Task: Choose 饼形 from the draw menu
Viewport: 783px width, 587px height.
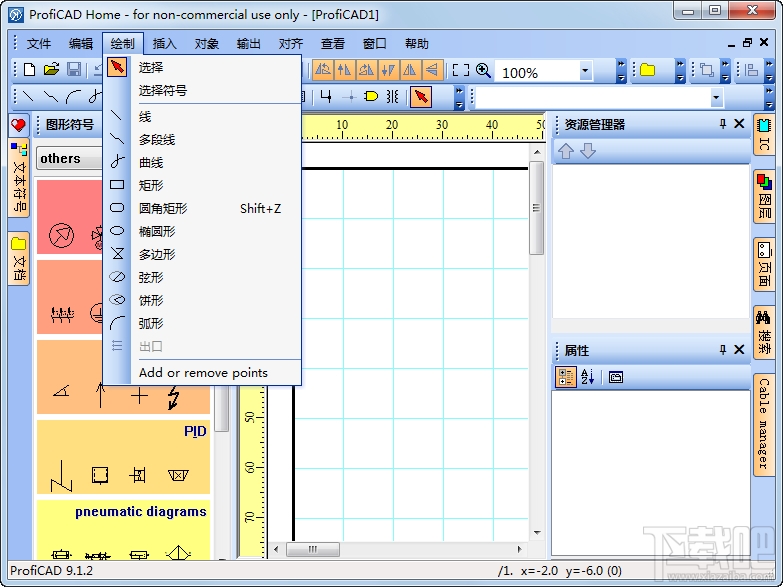Action: [x=202, y=301]
